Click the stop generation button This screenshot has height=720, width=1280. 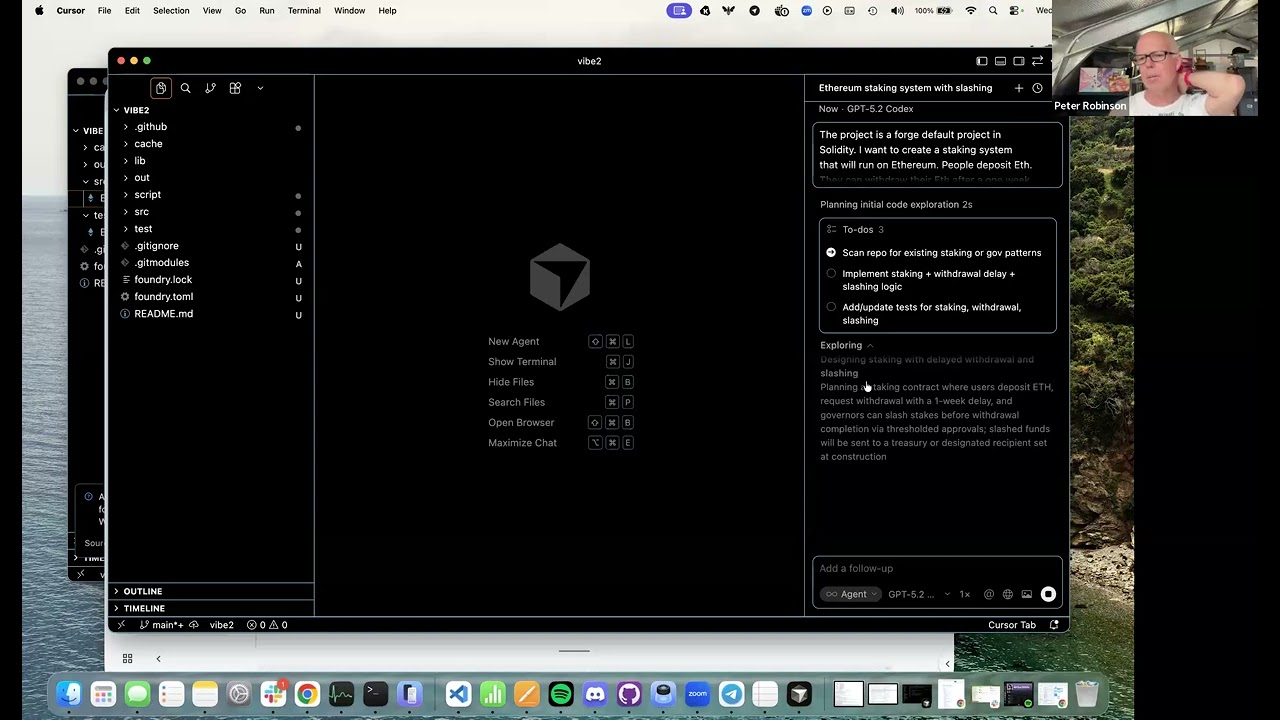(x=1048, y=594)
